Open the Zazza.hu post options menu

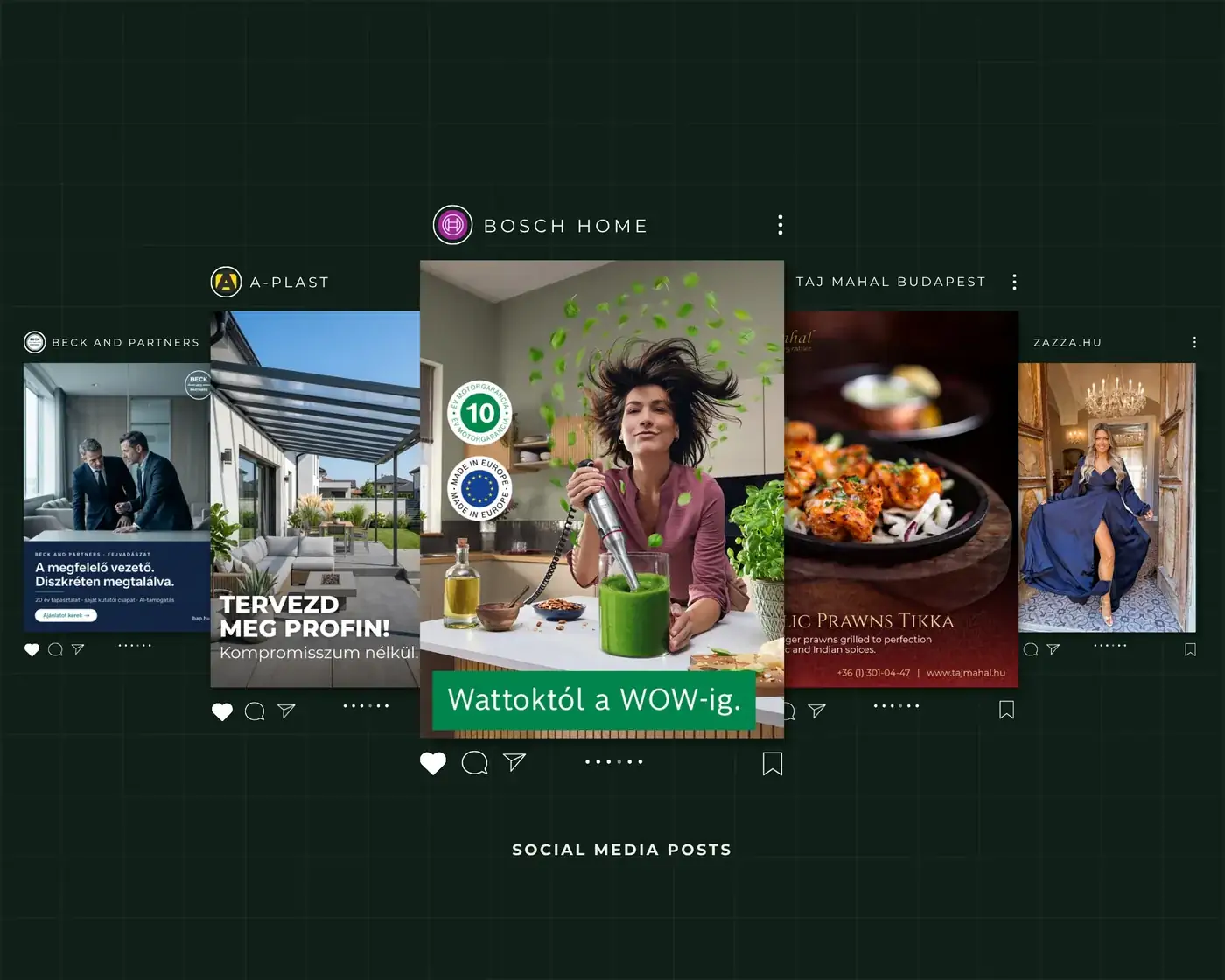pos(1194,342)
